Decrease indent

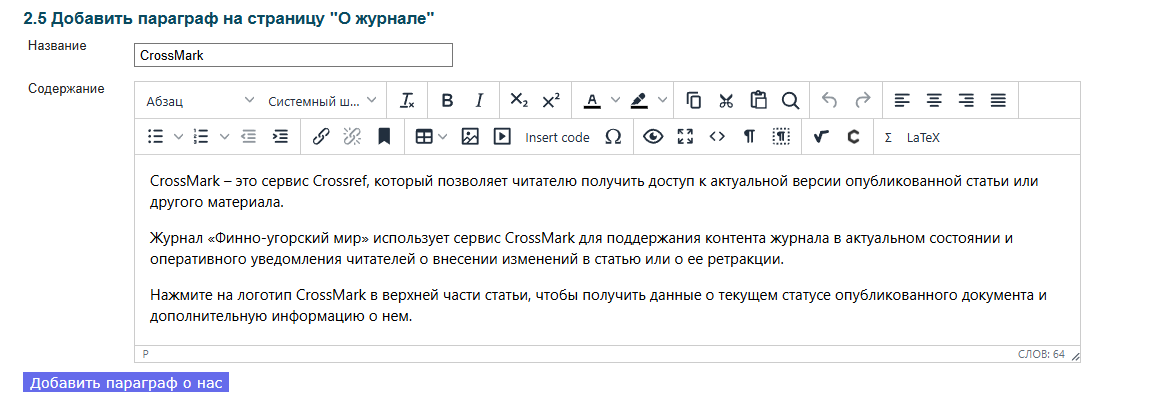[248, 137]
